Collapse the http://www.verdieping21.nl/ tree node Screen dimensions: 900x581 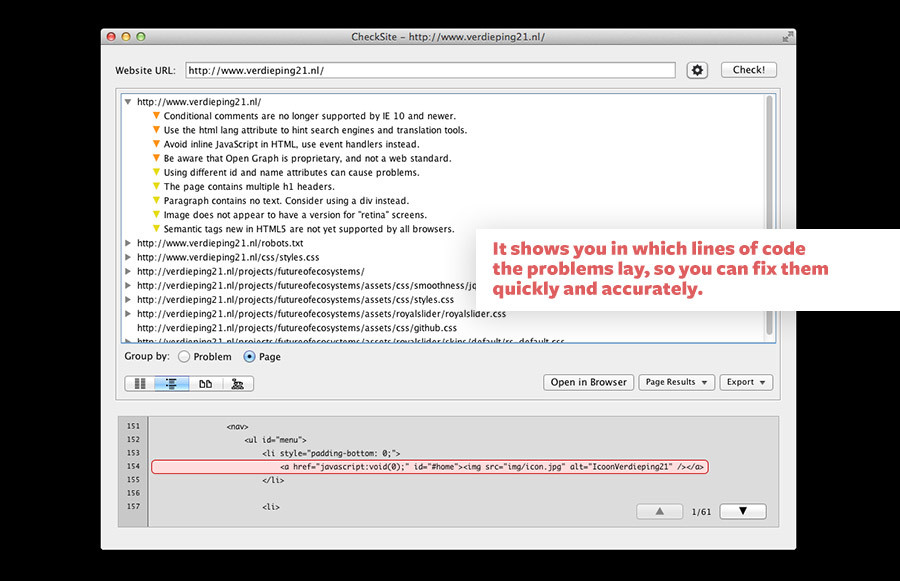tap(128, 102)
